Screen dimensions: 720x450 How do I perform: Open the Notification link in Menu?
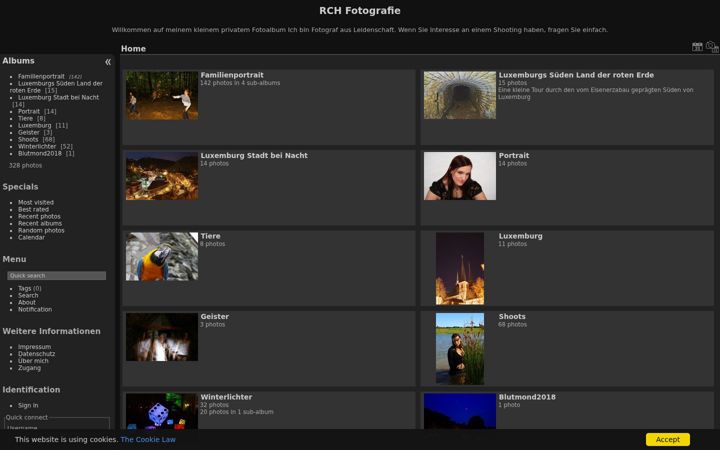click(x=35, y=309)
